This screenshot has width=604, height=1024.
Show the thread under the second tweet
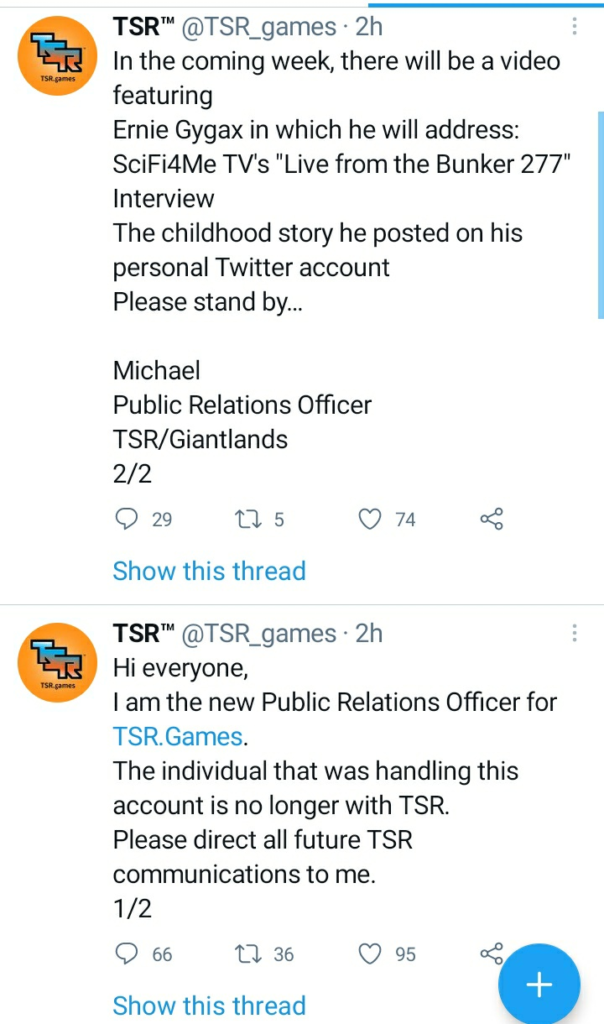click(x=209, y=1006)
